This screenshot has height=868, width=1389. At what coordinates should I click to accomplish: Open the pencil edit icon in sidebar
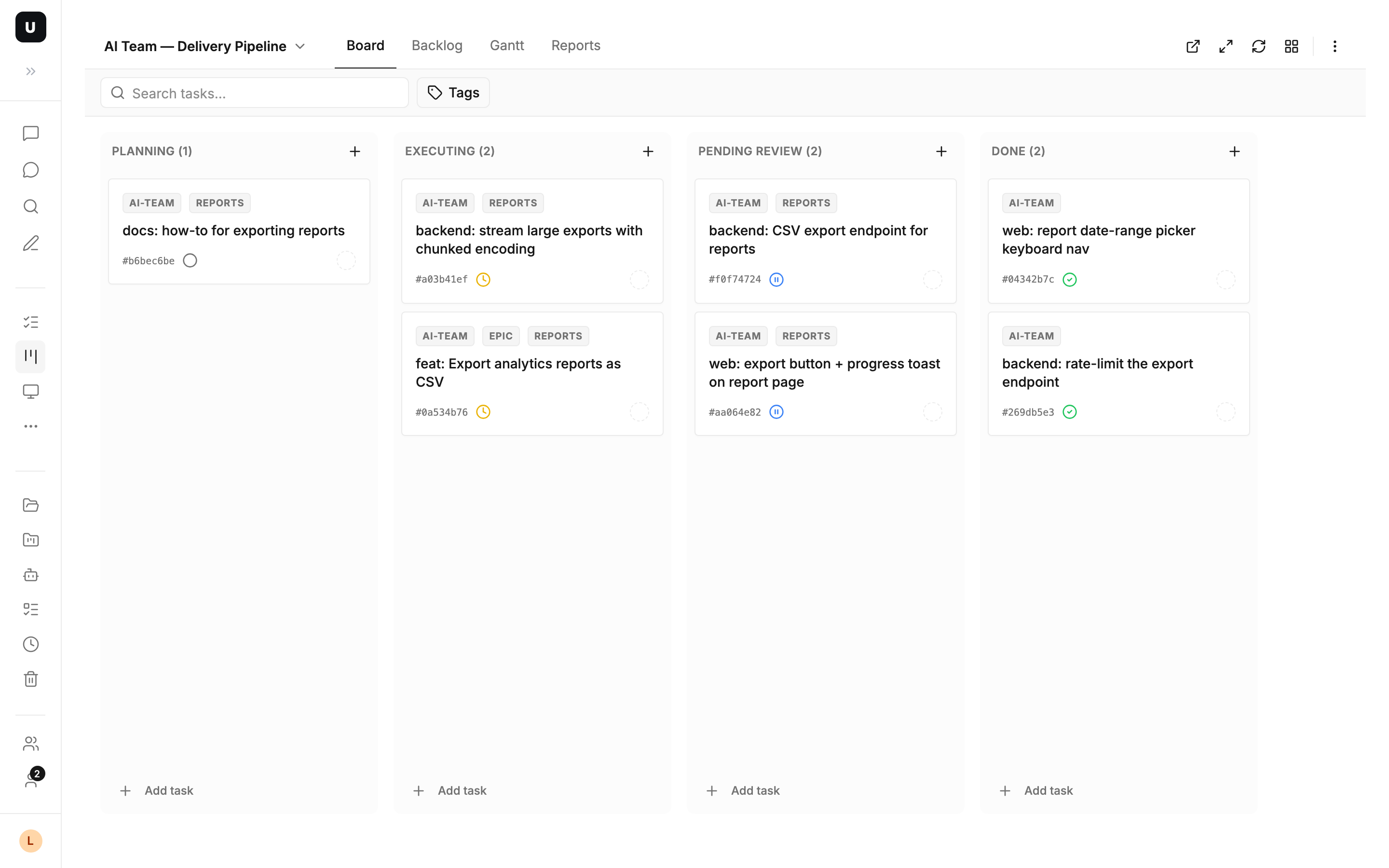point(30,244)
